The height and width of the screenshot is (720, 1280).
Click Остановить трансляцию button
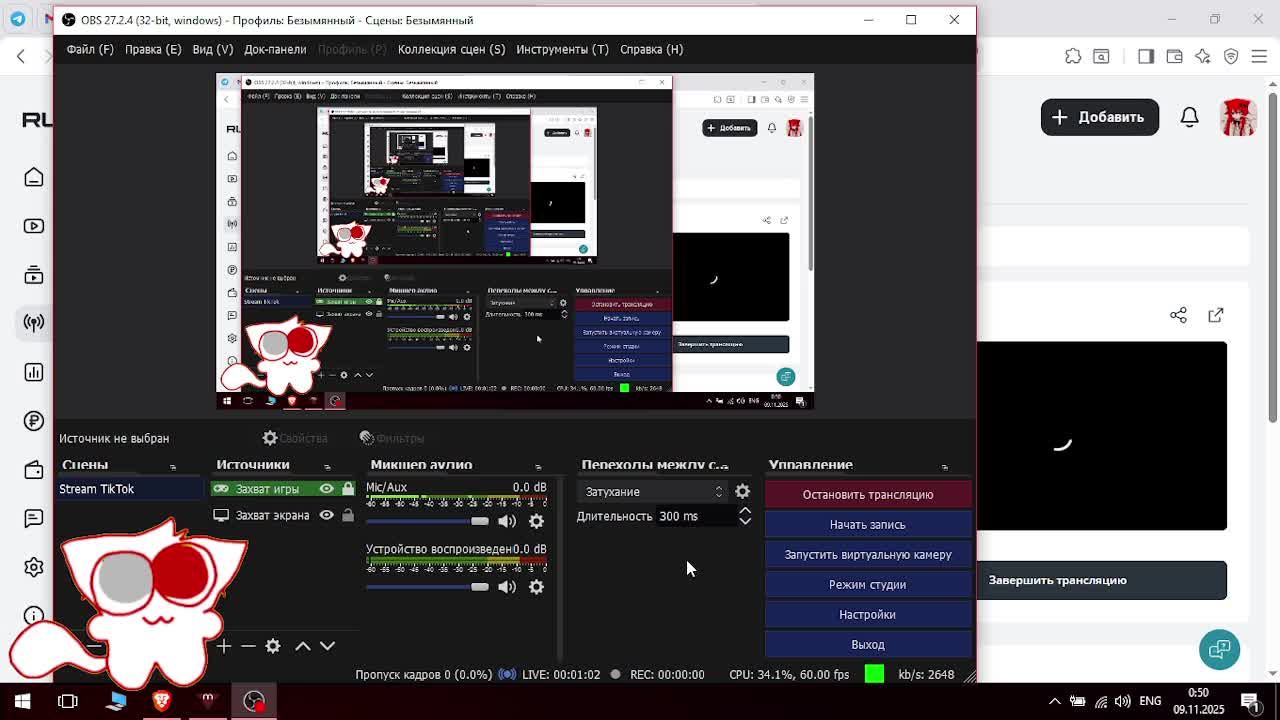pyautogui.click(x=868, y=494)
